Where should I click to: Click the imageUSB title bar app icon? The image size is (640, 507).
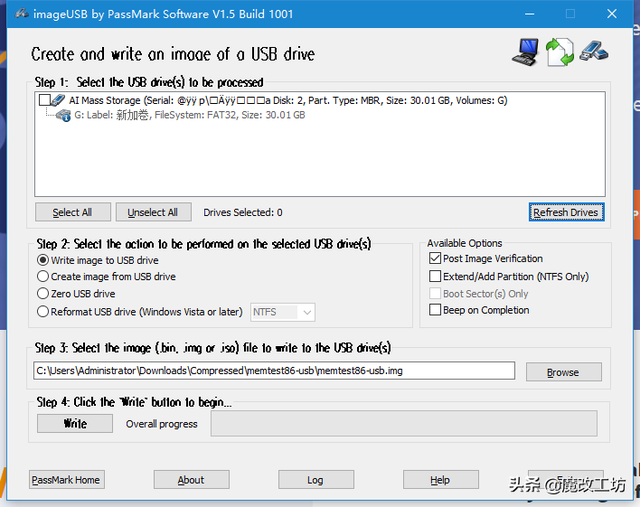click(22, 13)
